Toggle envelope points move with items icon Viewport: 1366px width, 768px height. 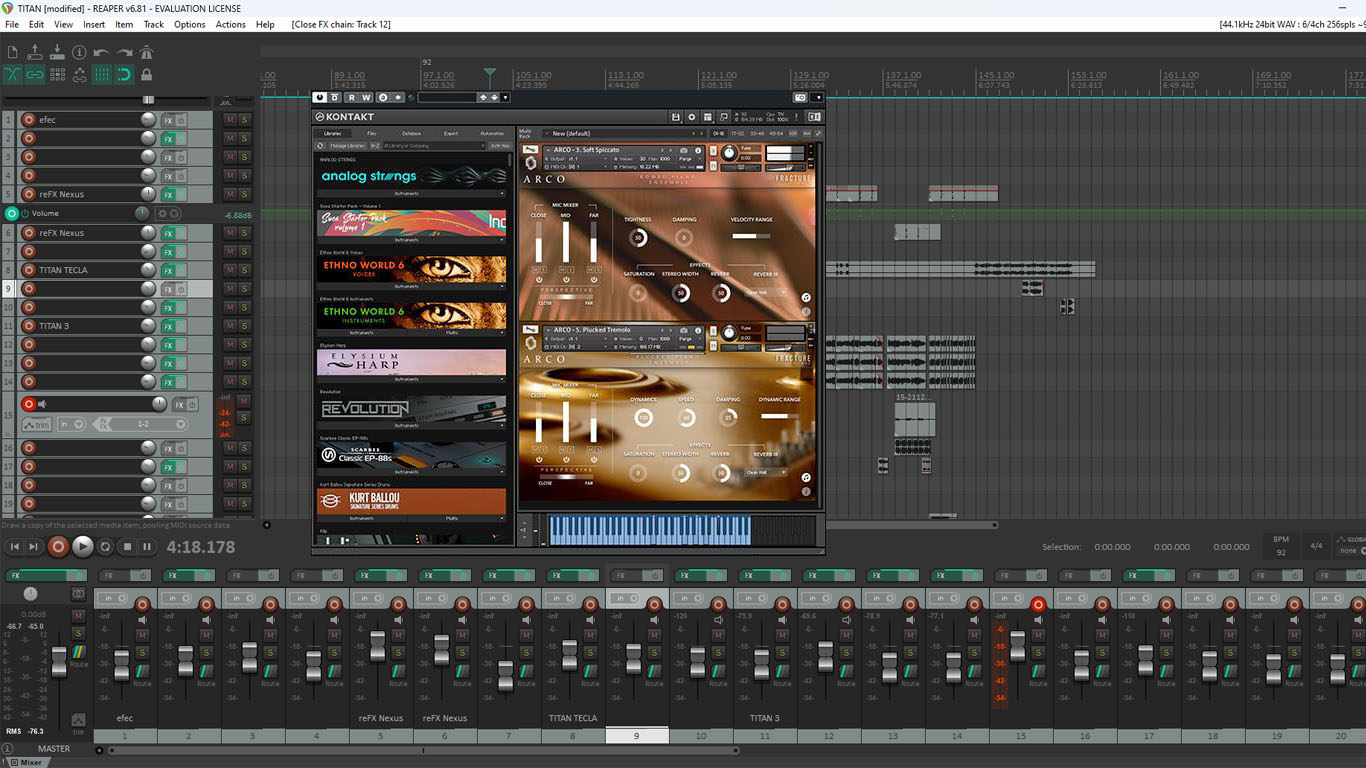coord(79,74)
